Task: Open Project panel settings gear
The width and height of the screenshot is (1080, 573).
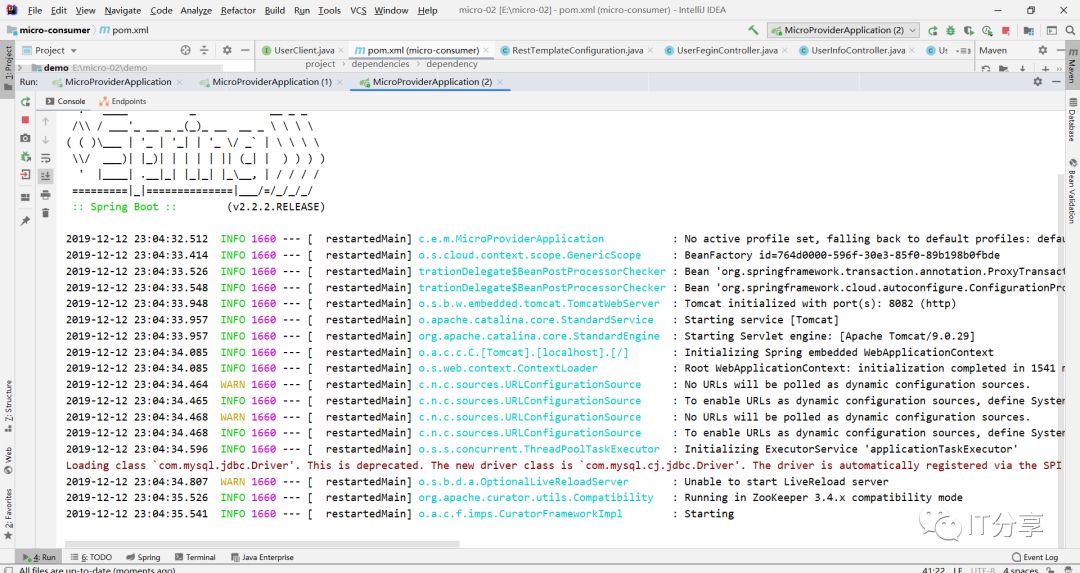Action: pos(227,50)
